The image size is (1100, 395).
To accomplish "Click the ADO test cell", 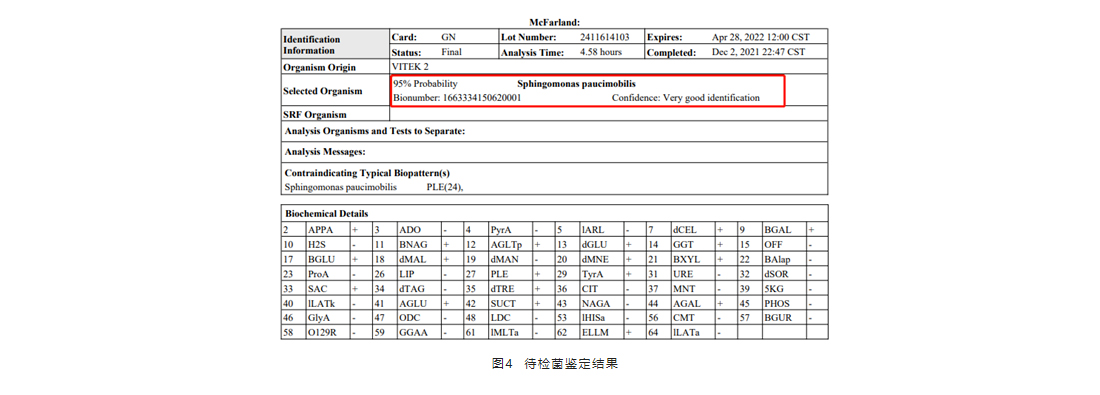I will tap(419, 229).
